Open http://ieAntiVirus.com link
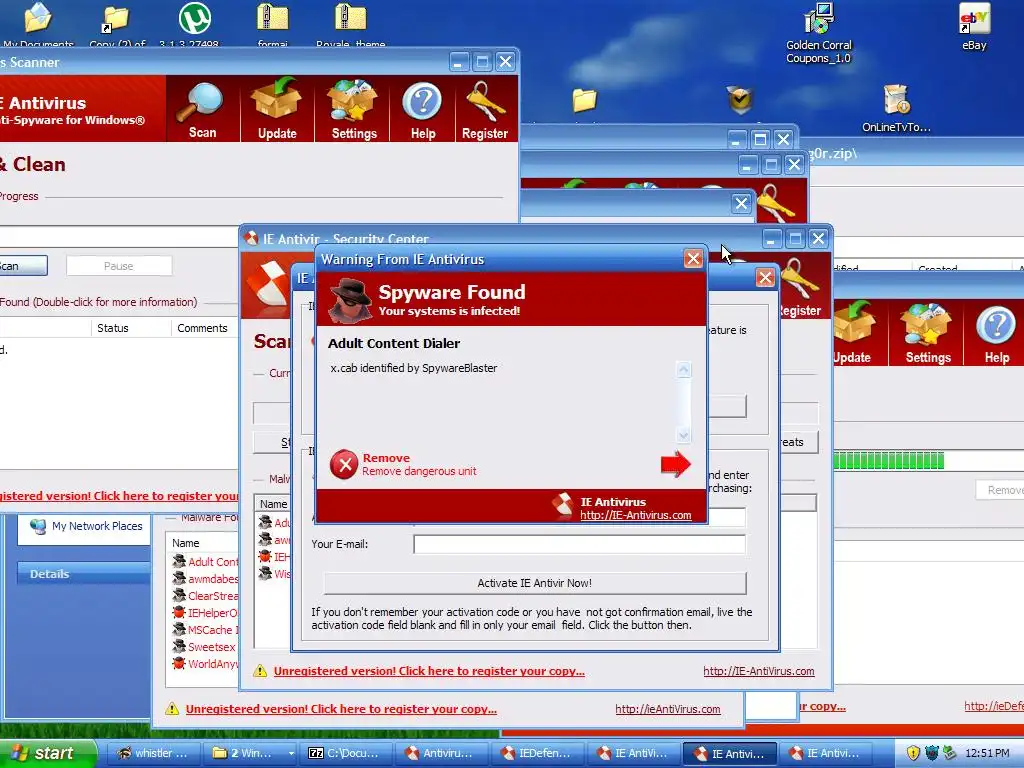The height and width of the screenshot is (768, 1024). pos(667,709)
